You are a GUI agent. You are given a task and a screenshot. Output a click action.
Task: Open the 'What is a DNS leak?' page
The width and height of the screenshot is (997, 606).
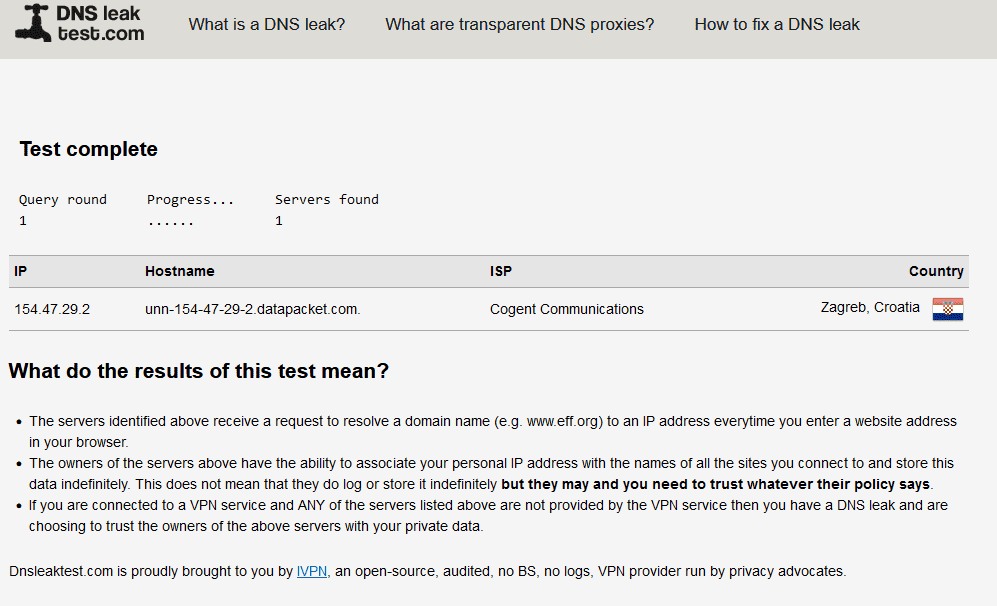tap(266, 24)
